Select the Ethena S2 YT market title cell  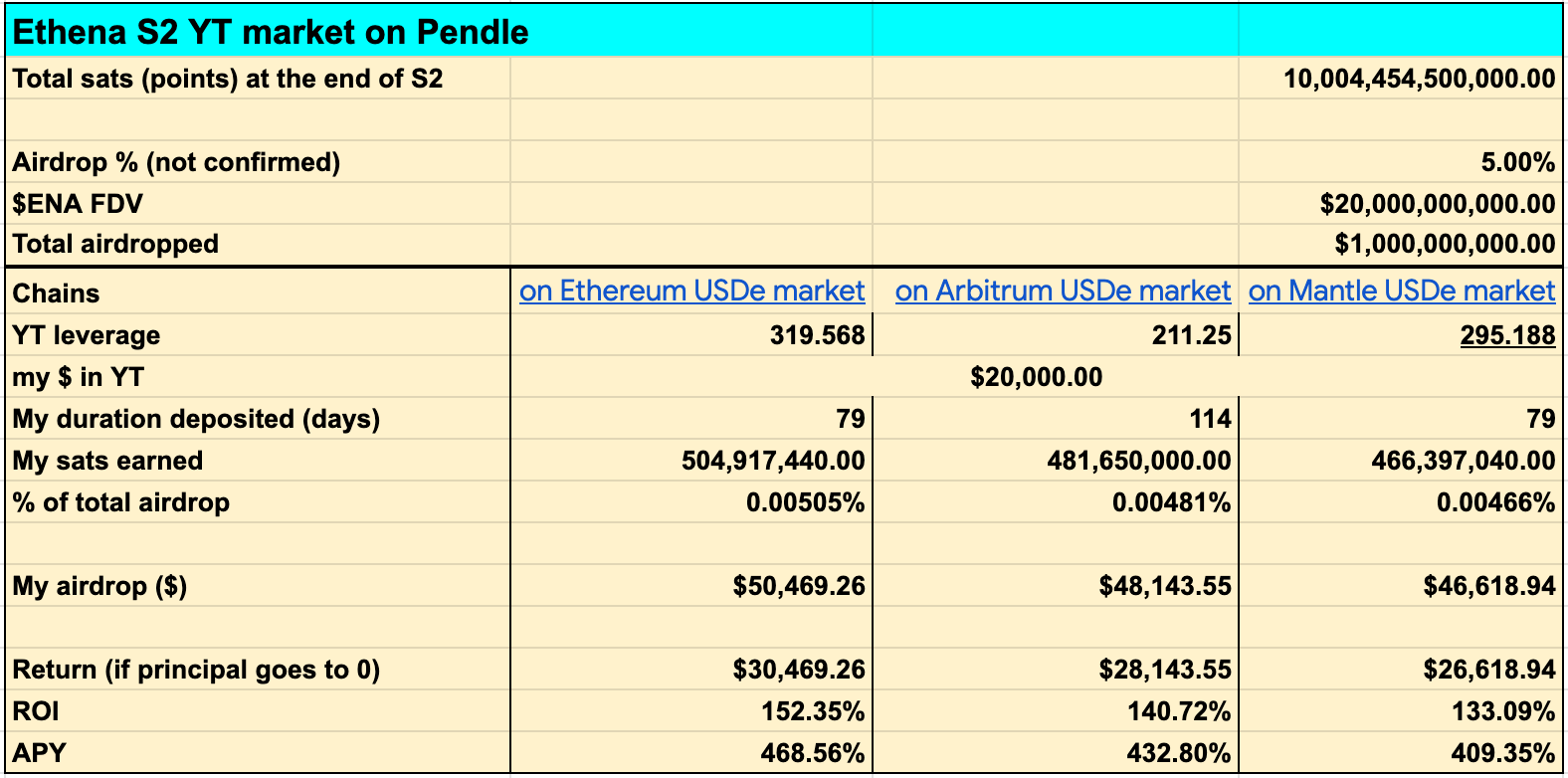pyautogui.click(x=271, y=33)
